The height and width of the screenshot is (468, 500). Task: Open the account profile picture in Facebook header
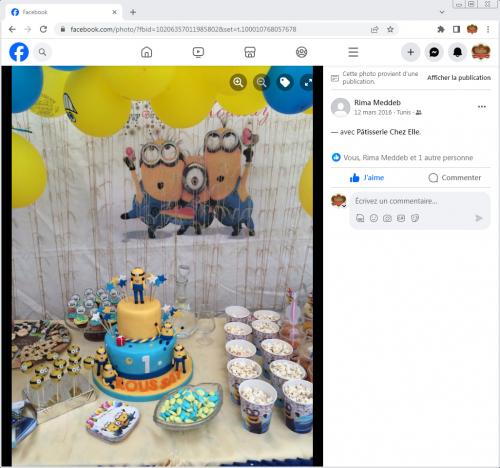pos(481,52)
